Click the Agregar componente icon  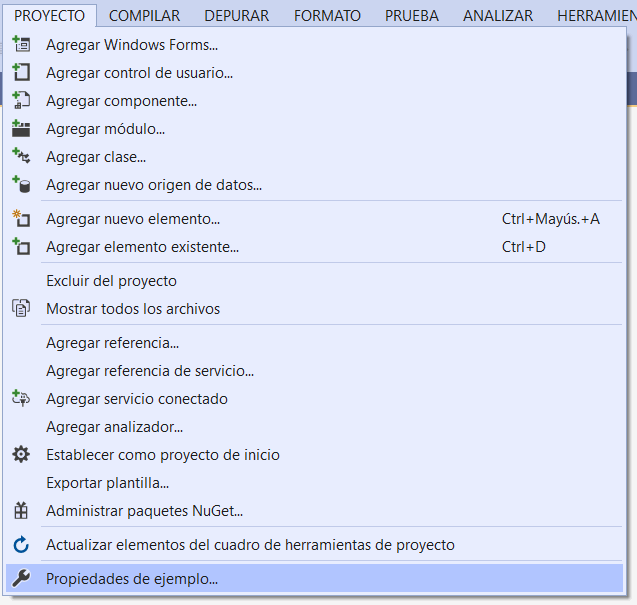click(x=21, y=101)
